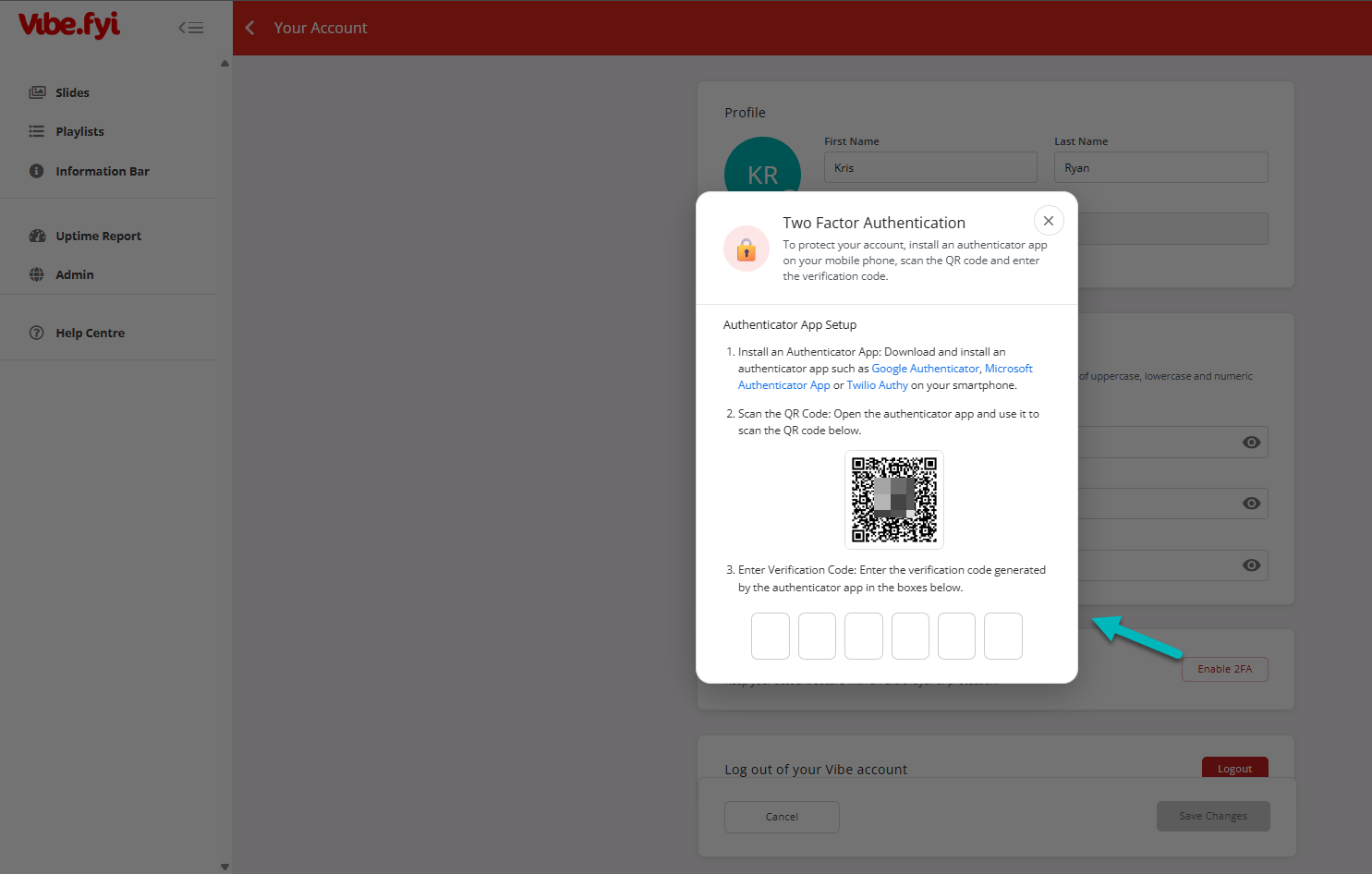
Task: Click the QR code image
Action: [894, 500]
